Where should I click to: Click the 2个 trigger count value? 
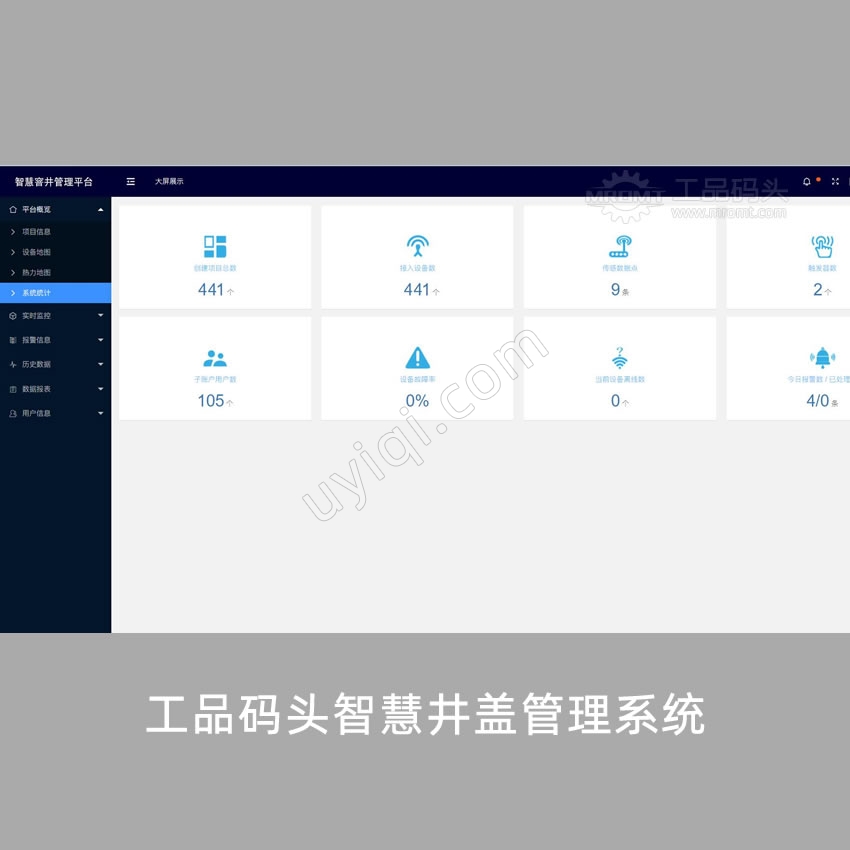click(822, 289)
